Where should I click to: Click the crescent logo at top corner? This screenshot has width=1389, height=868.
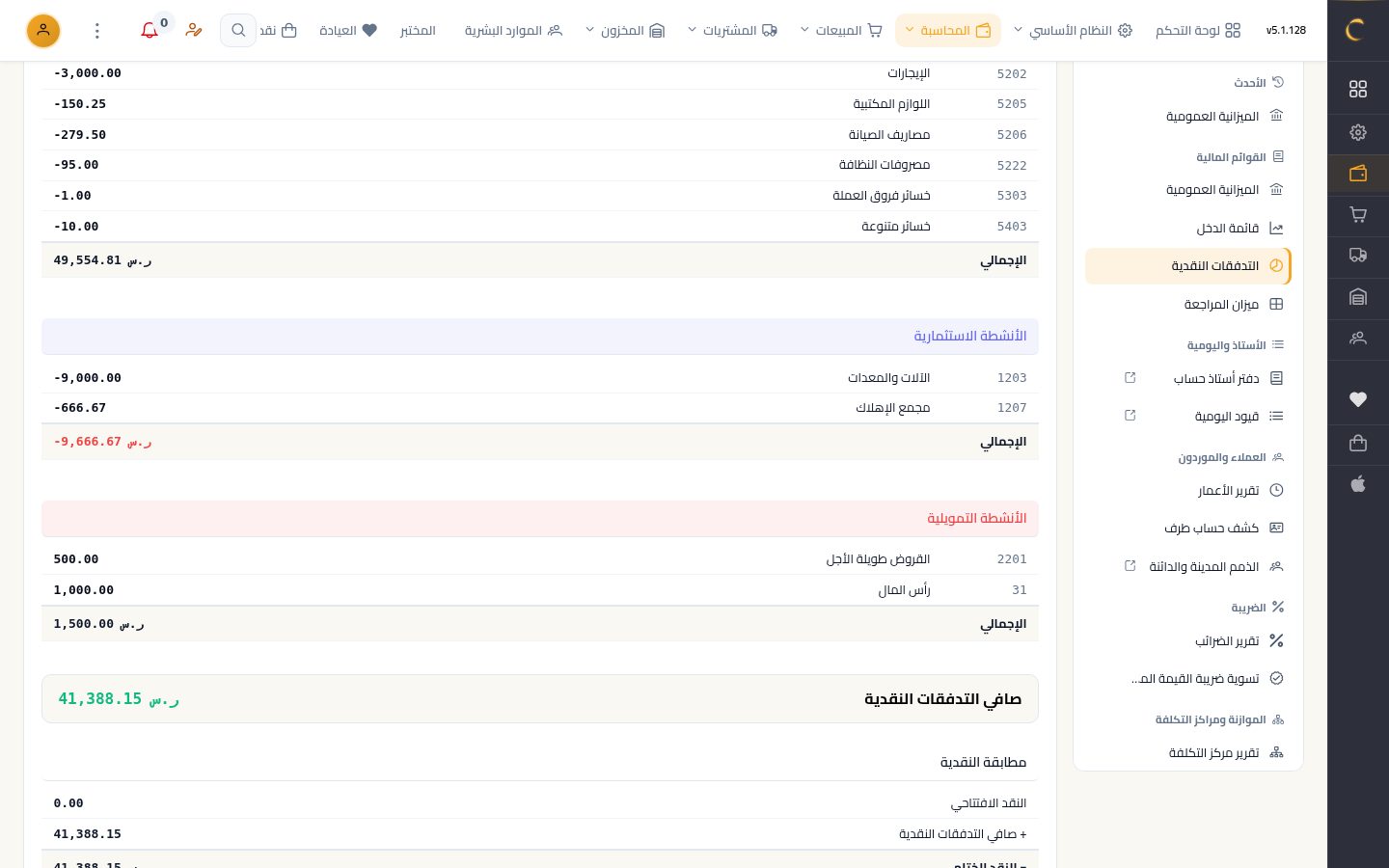point(1355,30)
